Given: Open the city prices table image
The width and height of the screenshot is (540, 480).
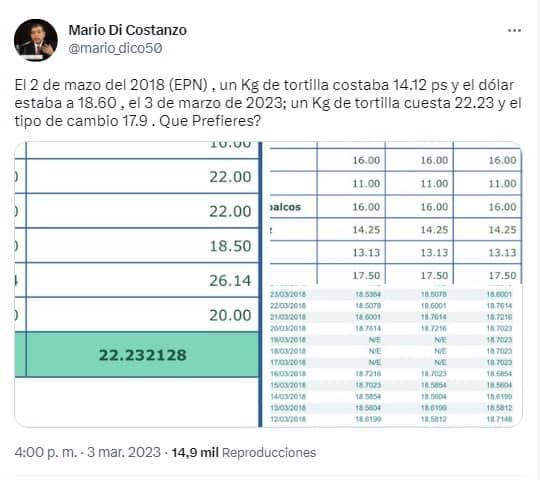Looking at the screenshot, I should (x=392, y=213).
